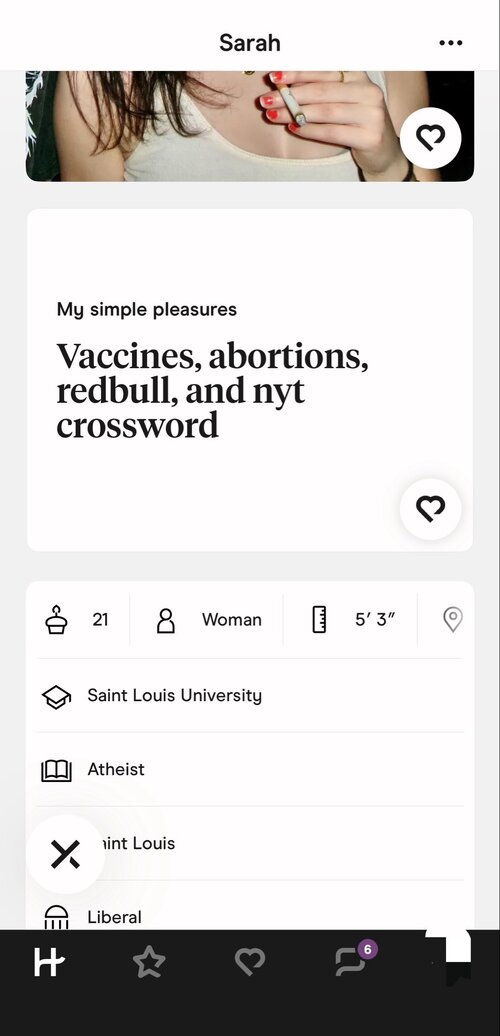
Task: Select the Atheist row
Action: (250, 770)
